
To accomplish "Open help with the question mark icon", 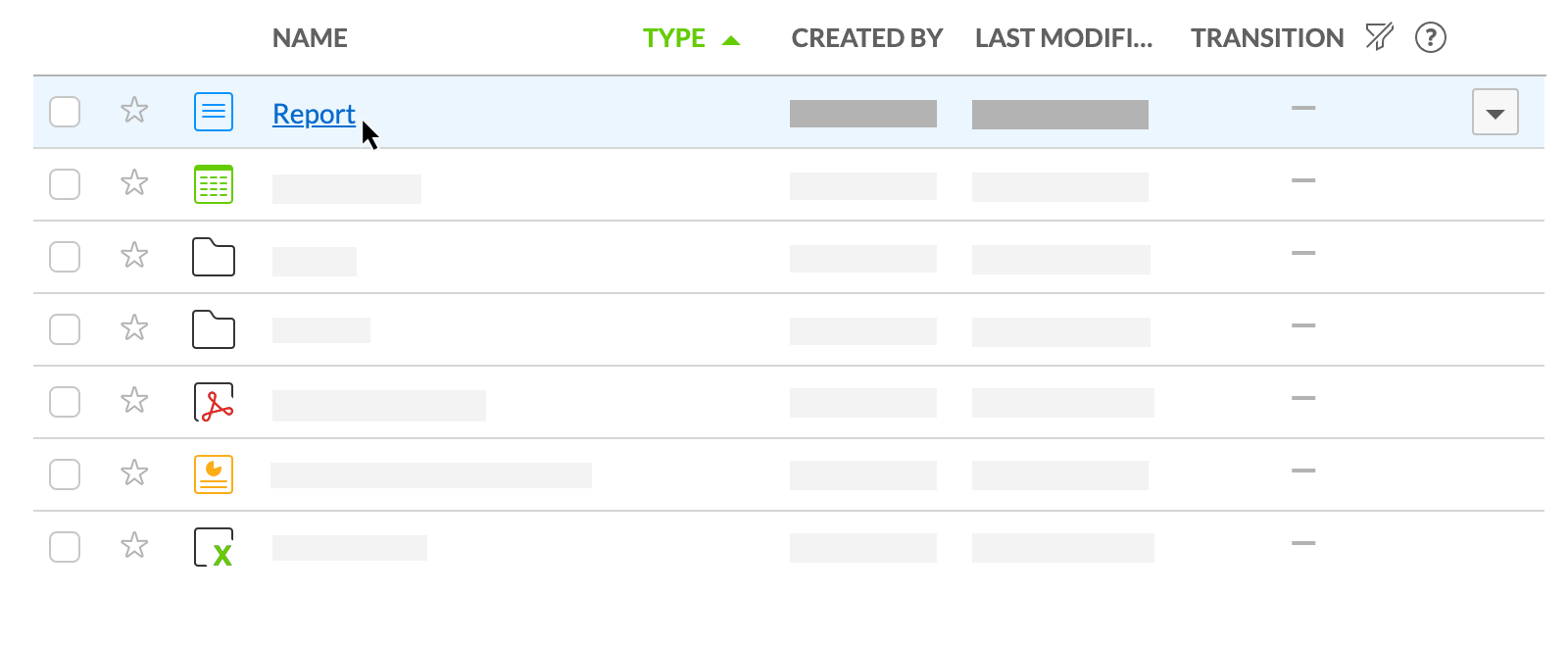I will 1431,37.
